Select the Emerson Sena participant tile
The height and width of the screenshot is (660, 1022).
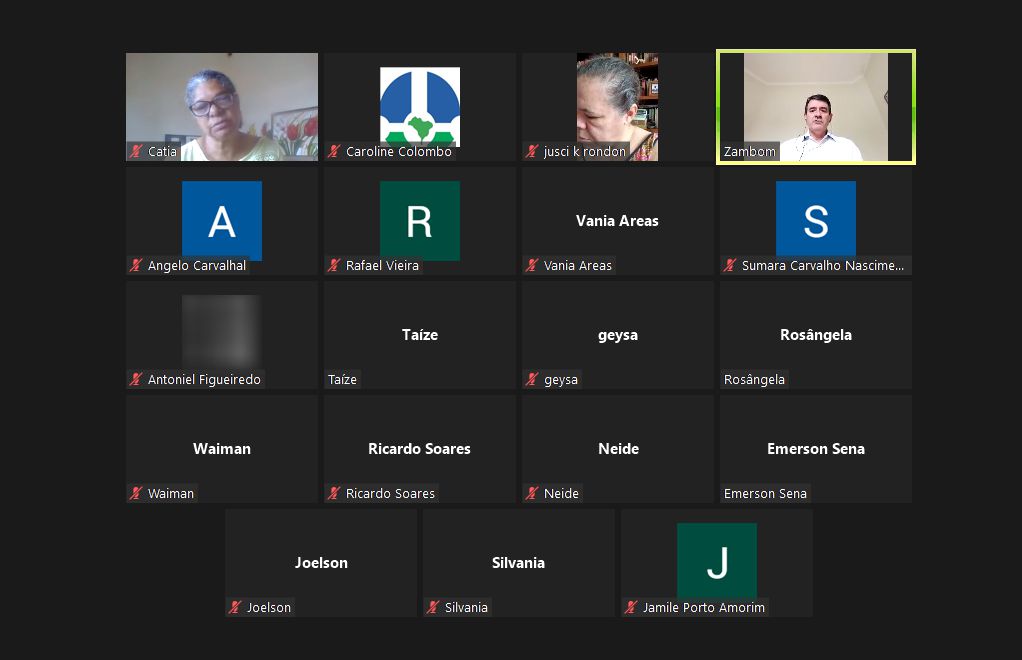coord(816,449)
